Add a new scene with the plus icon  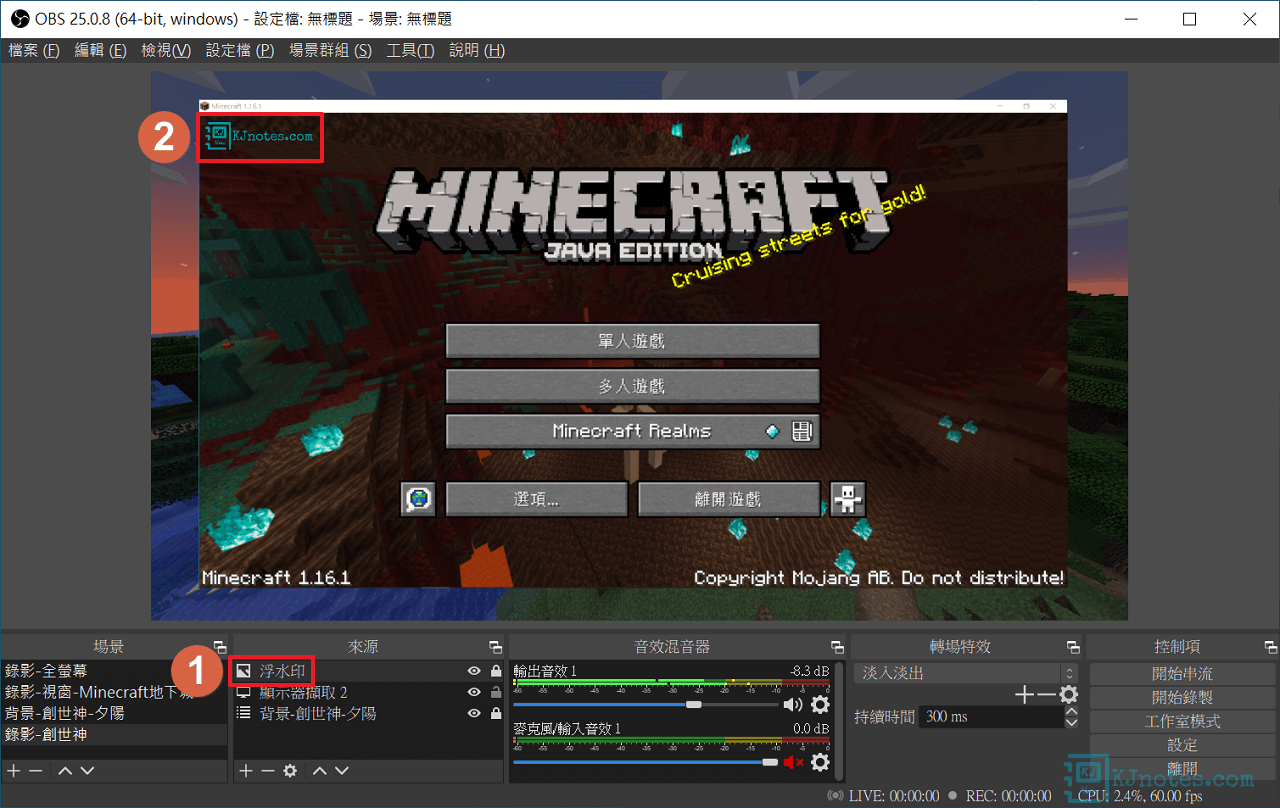[x=14, y=771]
